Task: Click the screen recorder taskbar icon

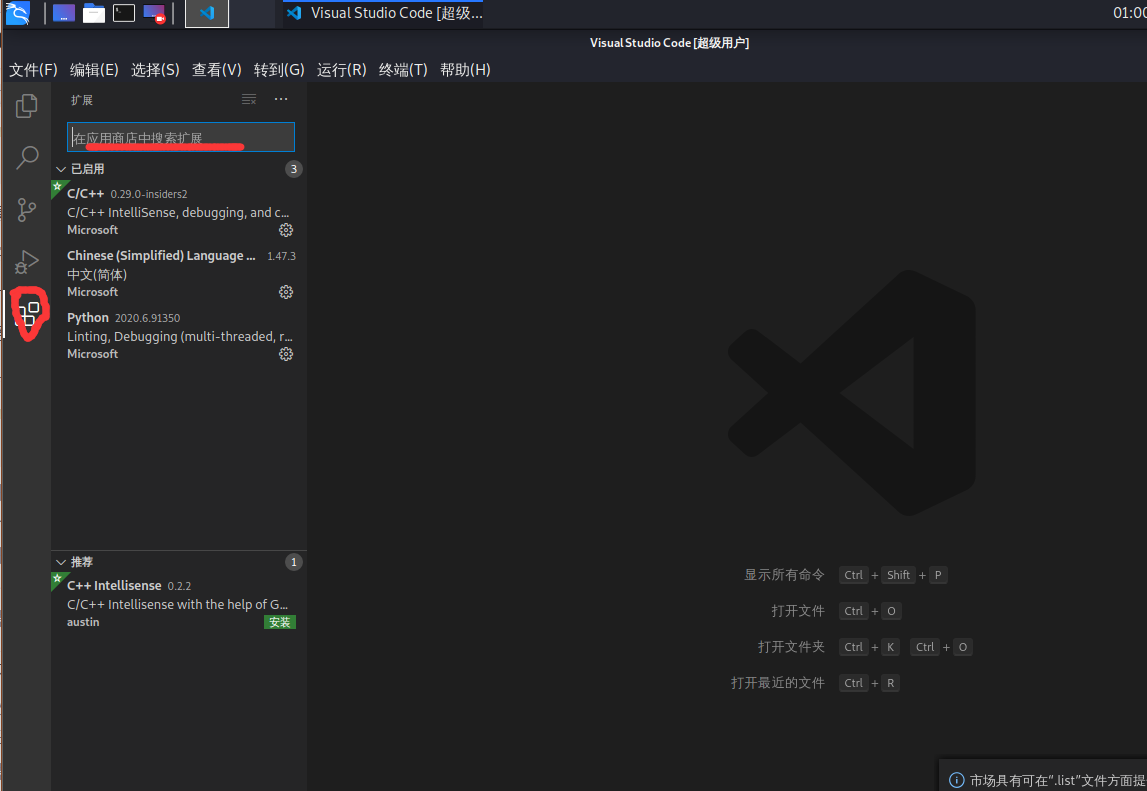Action: coord(154,13)
